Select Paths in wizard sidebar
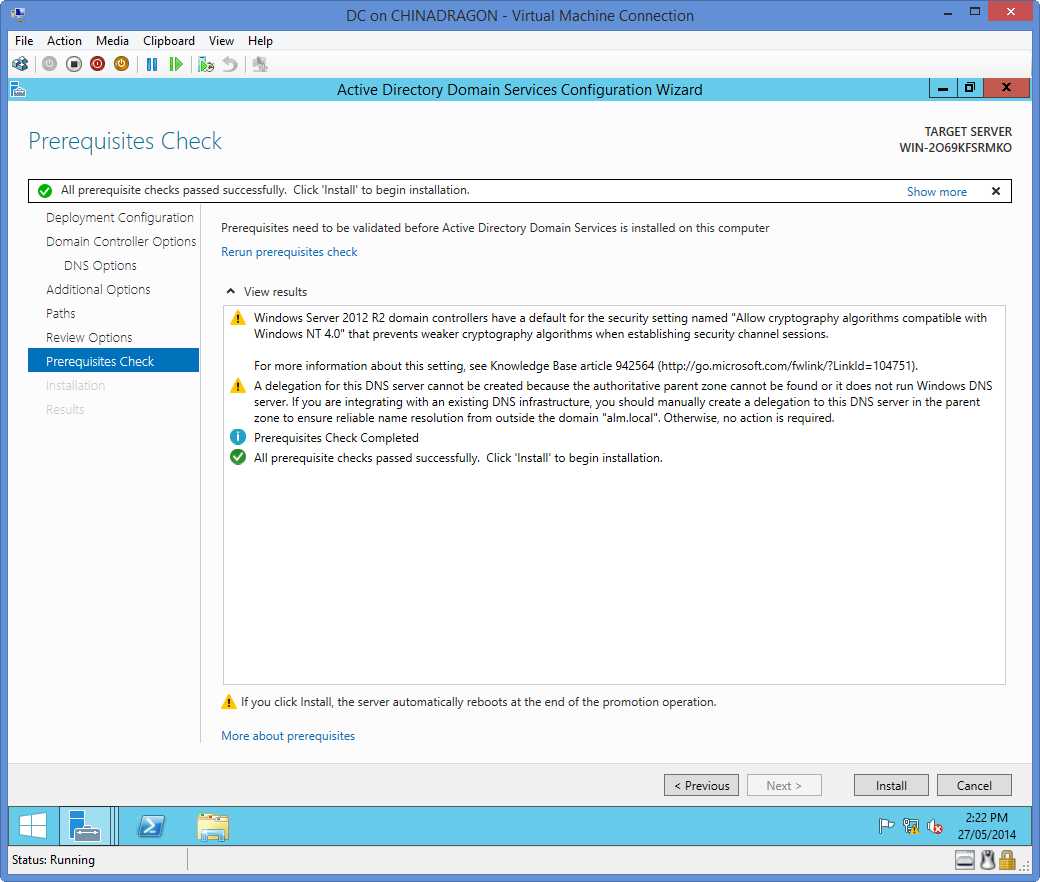This screenshot has width=1040, height=882. [x=60, y=313]
